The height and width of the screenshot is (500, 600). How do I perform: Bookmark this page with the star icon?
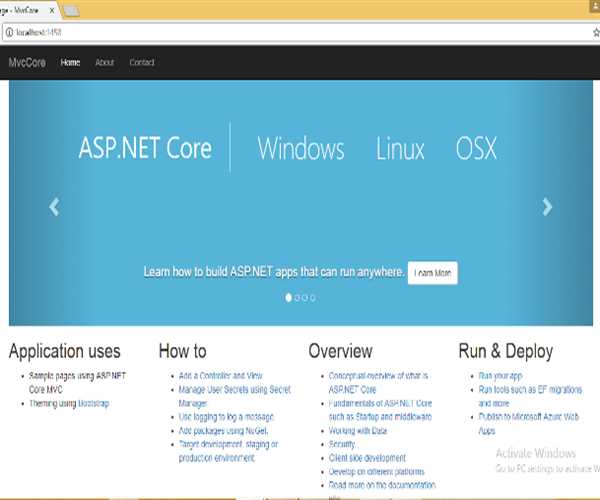click(x=593, y=32)
